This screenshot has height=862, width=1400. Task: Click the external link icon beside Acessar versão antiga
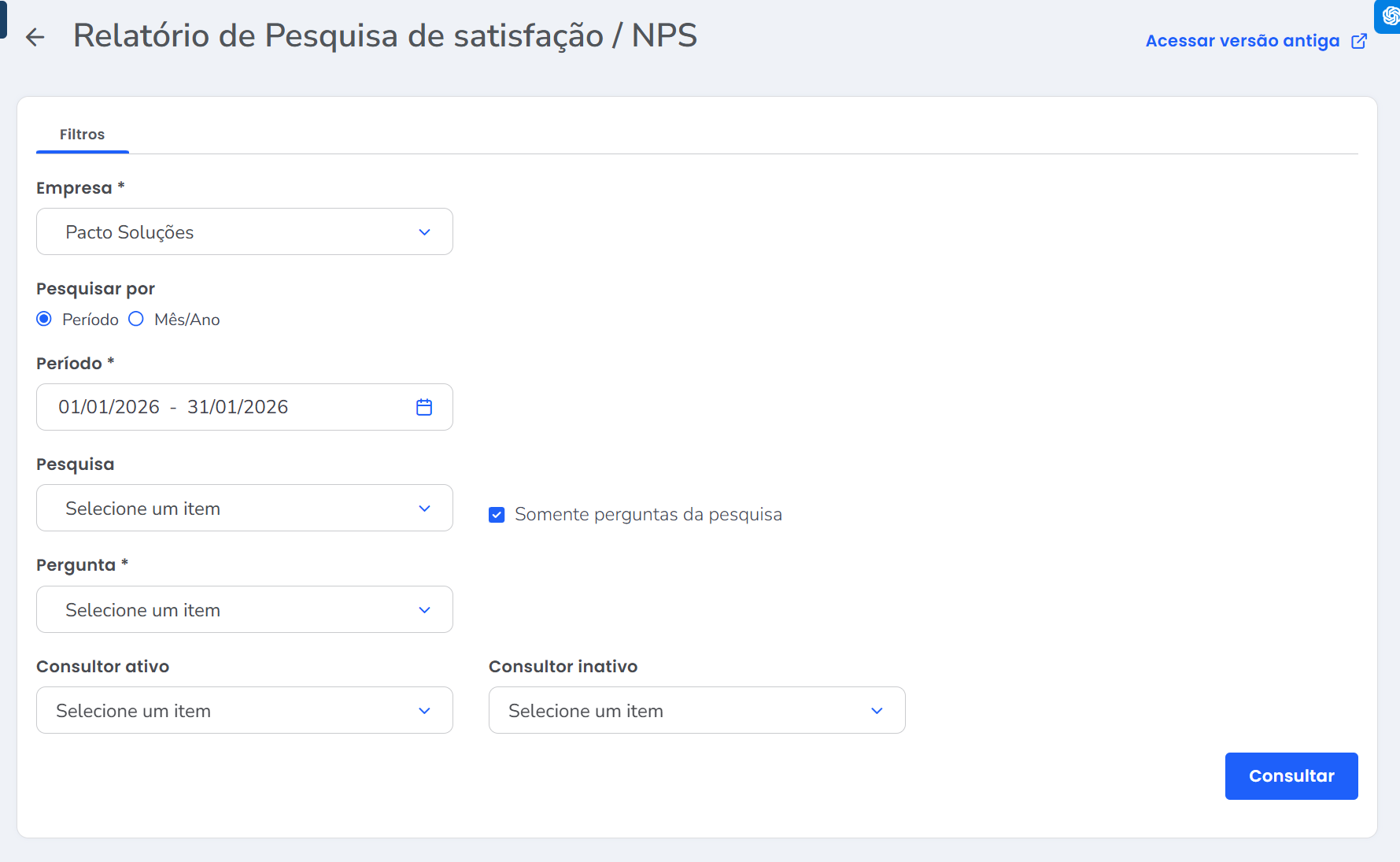[1359, 41]
